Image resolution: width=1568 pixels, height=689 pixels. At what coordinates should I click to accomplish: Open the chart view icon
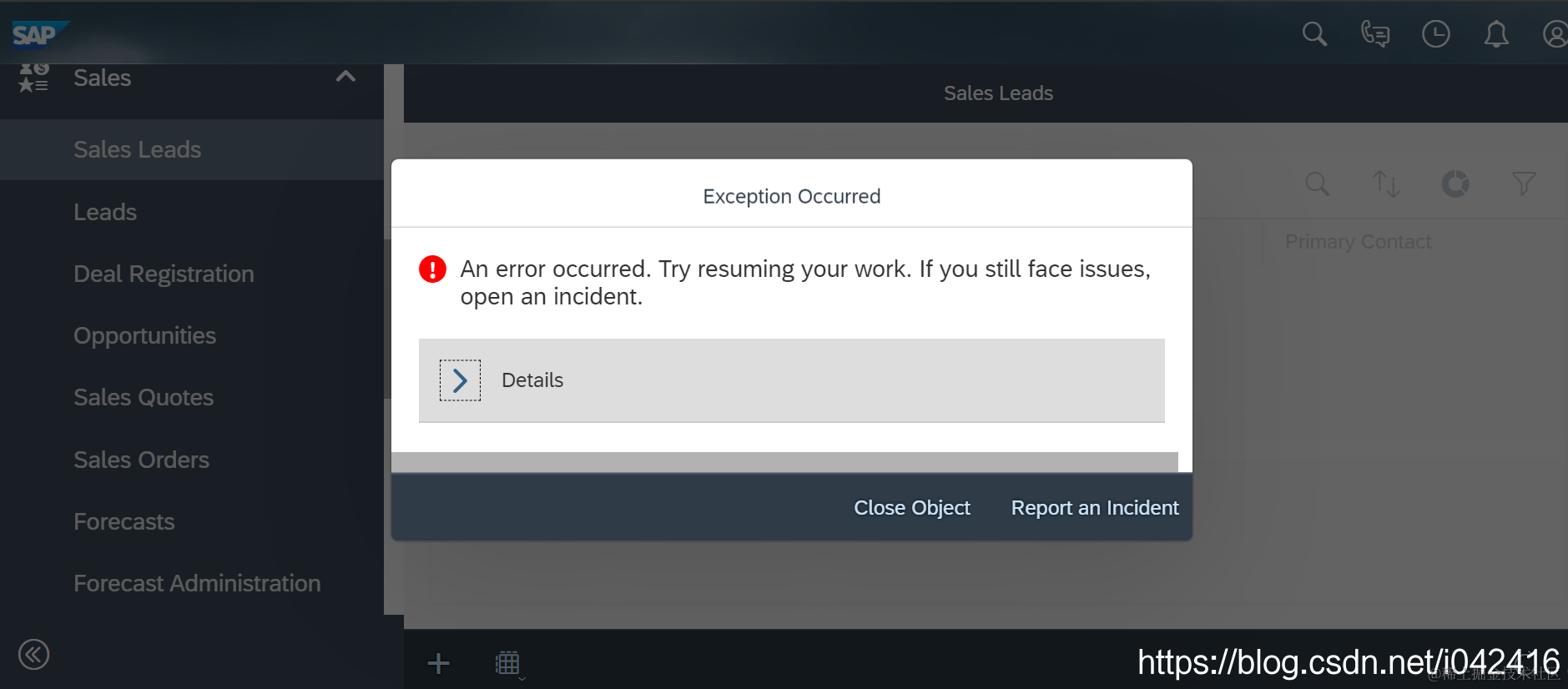pos(1455,184)
